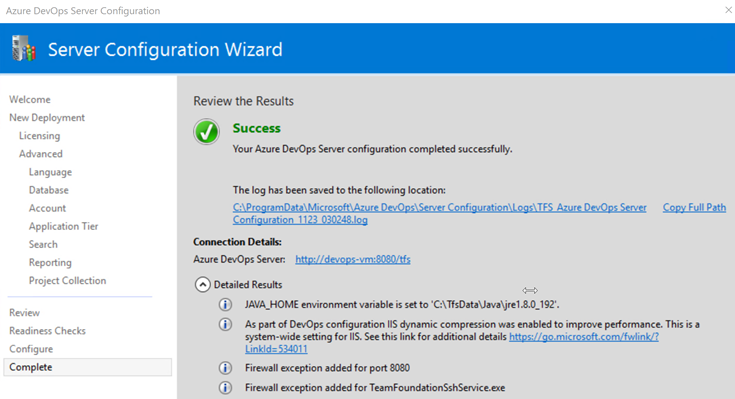Image resolution: width=735 pixels, height=399 pixels.
Task: Go to the Readiness Checks step
Action: pyautogui.click(x=47, y=331)
